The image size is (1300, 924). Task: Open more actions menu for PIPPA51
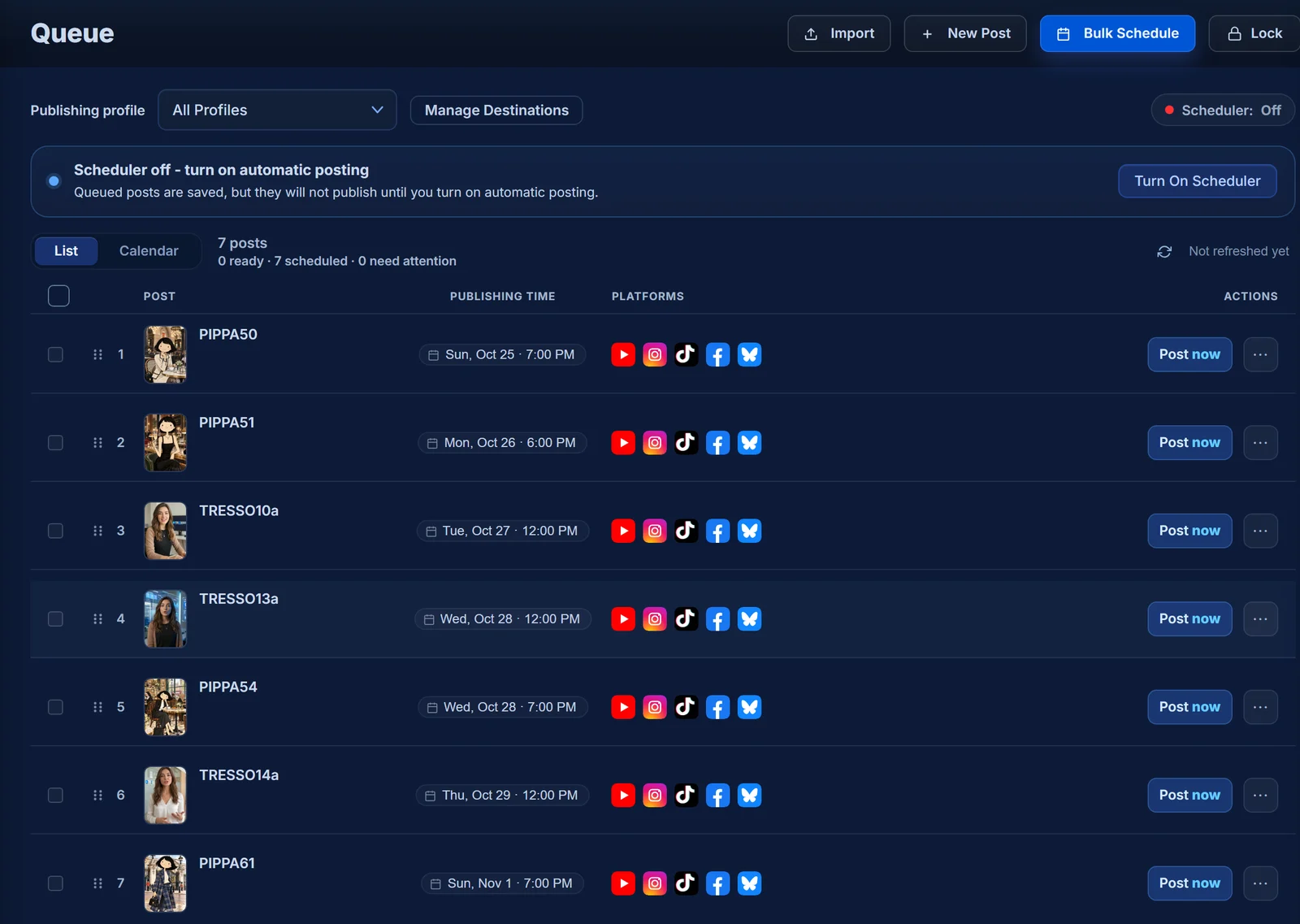1260,443
